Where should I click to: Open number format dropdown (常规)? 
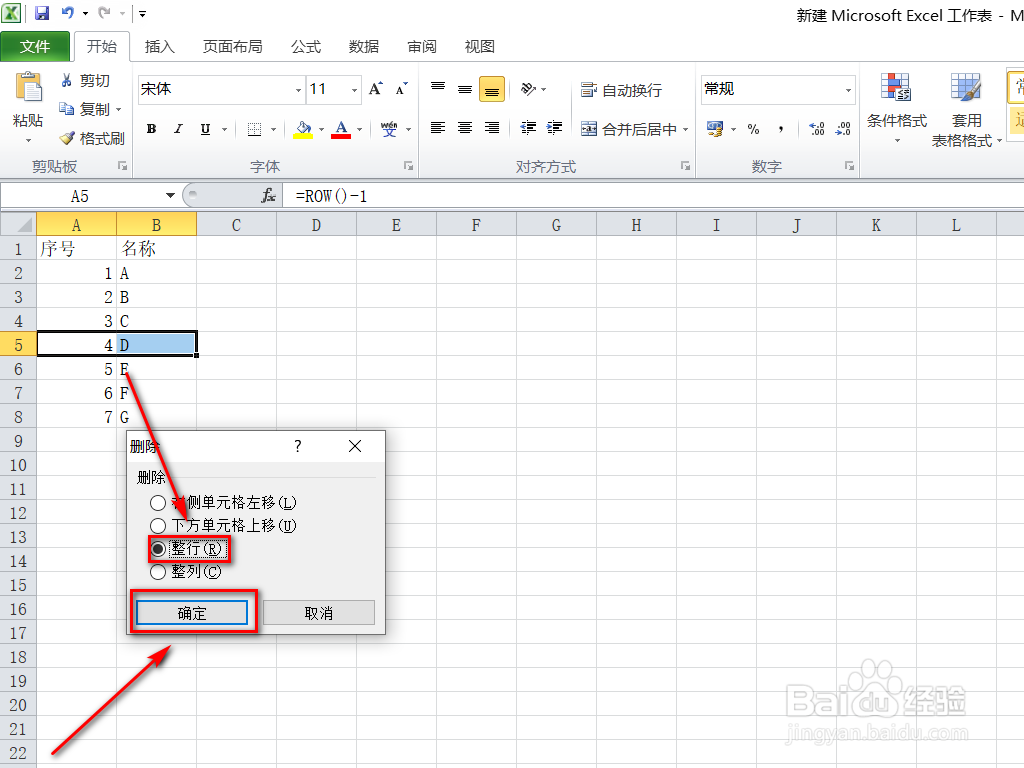coord(848,90)
